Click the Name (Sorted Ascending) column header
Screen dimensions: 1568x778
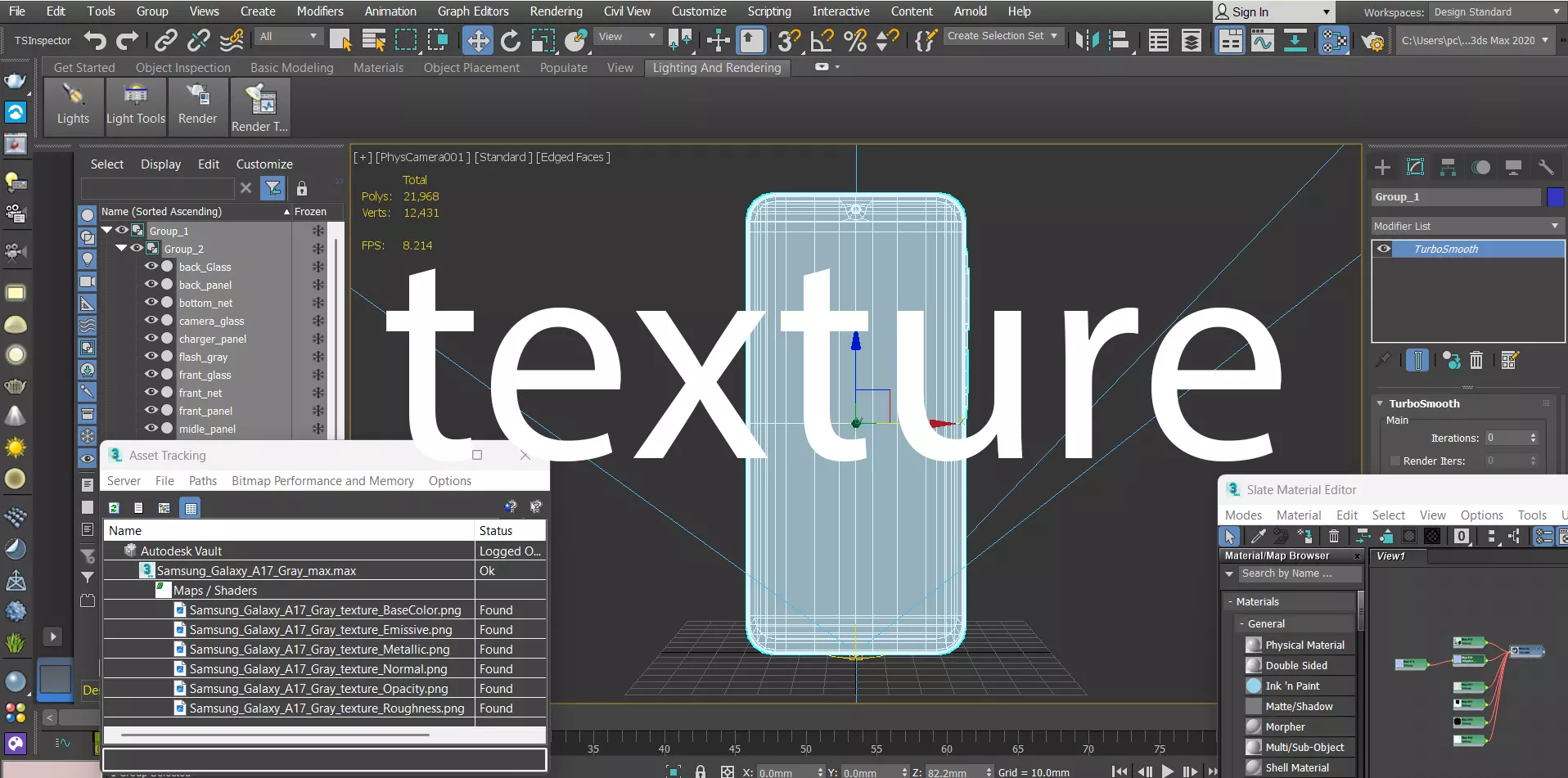point(195,211)
